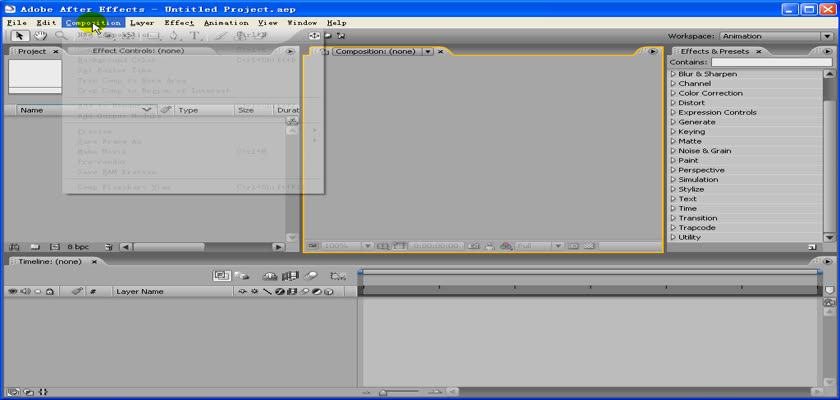Viewport: 840px width, 400px height.
Task: Open the resolution Full dropdown
Action: point(558,246)
